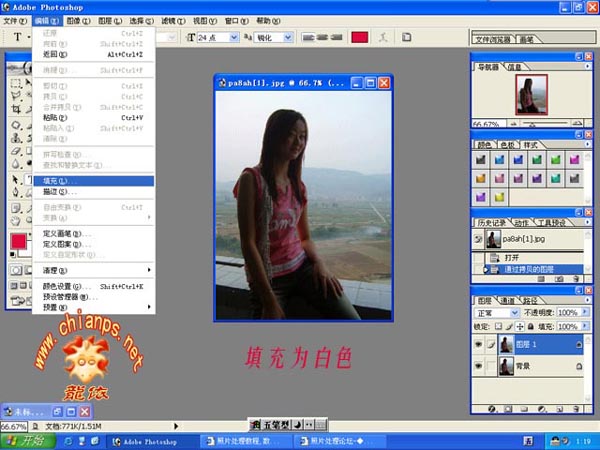Image resolution: width=600 pixels, height=450 pixels.
Task: Switch to the '色板' tab
Action: 507,145
